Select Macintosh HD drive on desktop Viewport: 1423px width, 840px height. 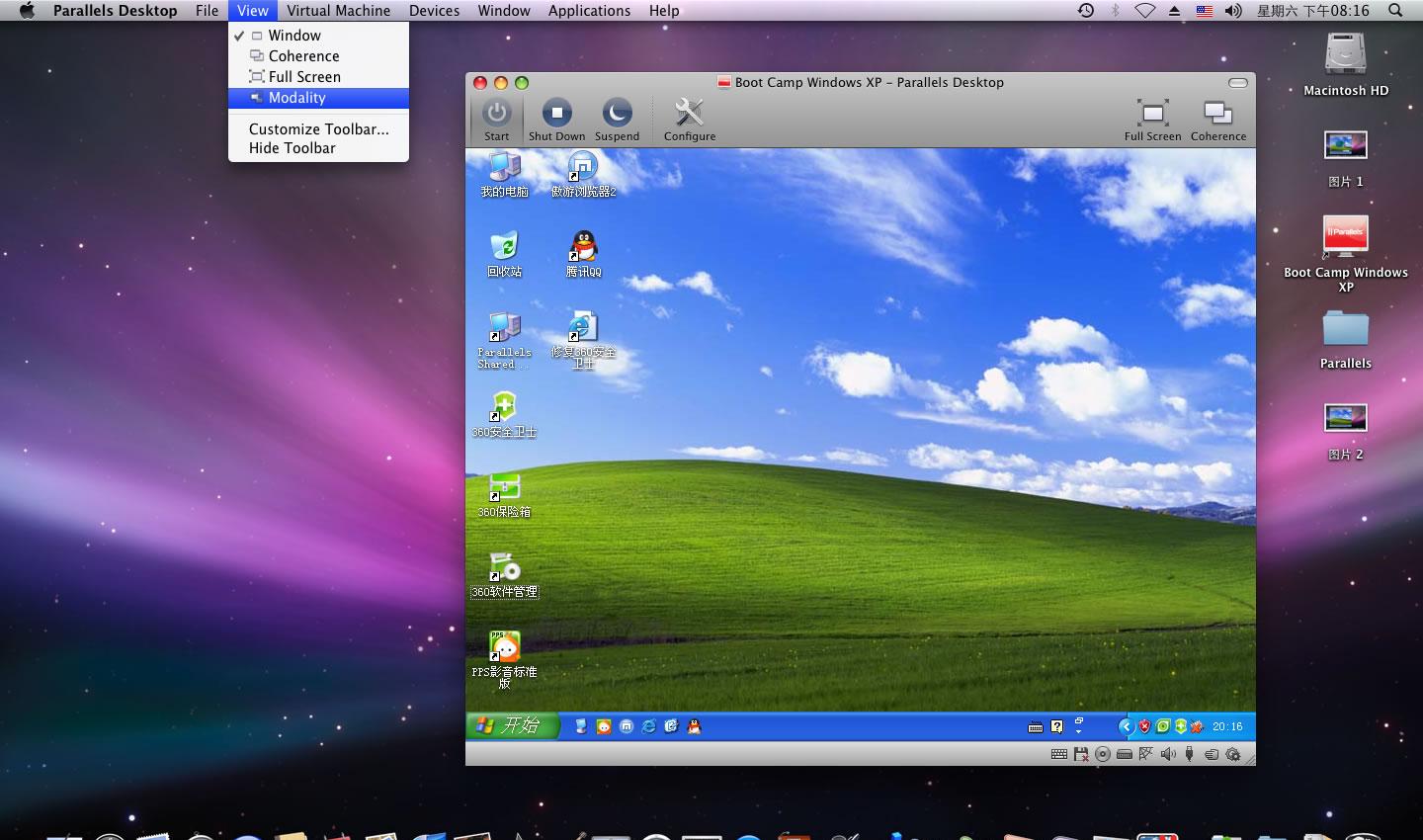pyautogui.click(x=1345, y=64)
